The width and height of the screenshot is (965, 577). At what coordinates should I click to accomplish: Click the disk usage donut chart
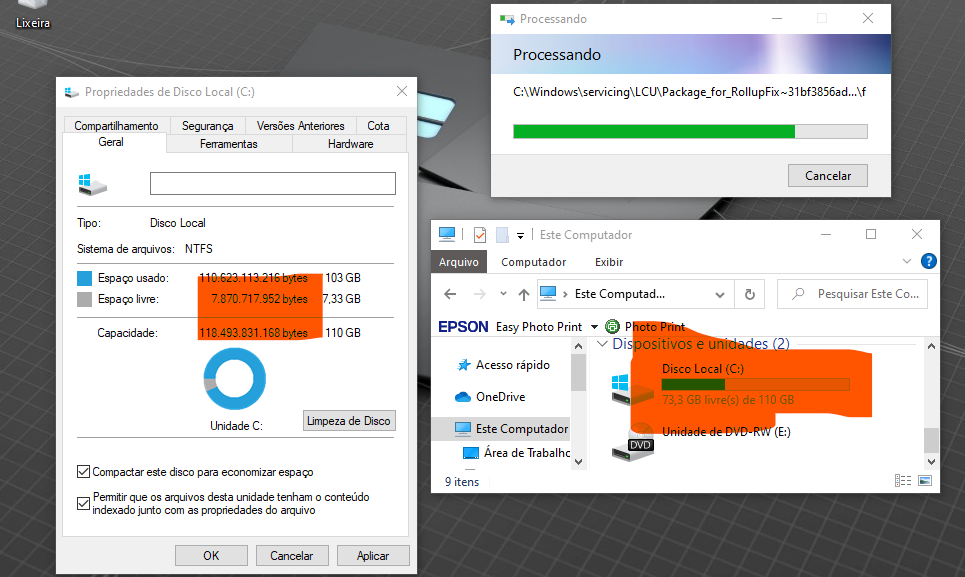(x=234, y=379)
